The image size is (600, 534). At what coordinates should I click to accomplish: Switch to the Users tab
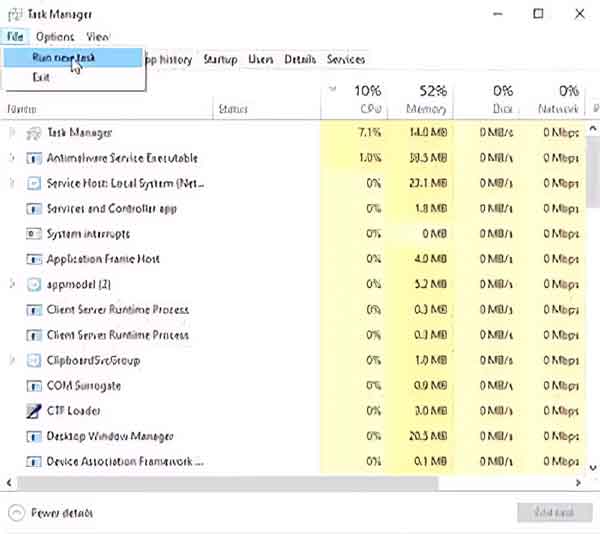click(x=261, y=60)
